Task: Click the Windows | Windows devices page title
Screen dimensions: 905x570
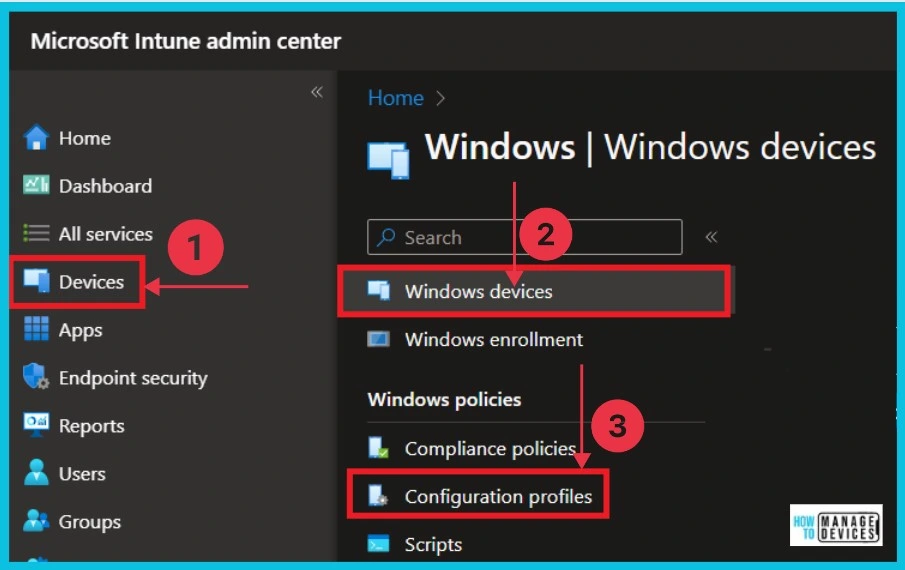Action: (650, 147)
